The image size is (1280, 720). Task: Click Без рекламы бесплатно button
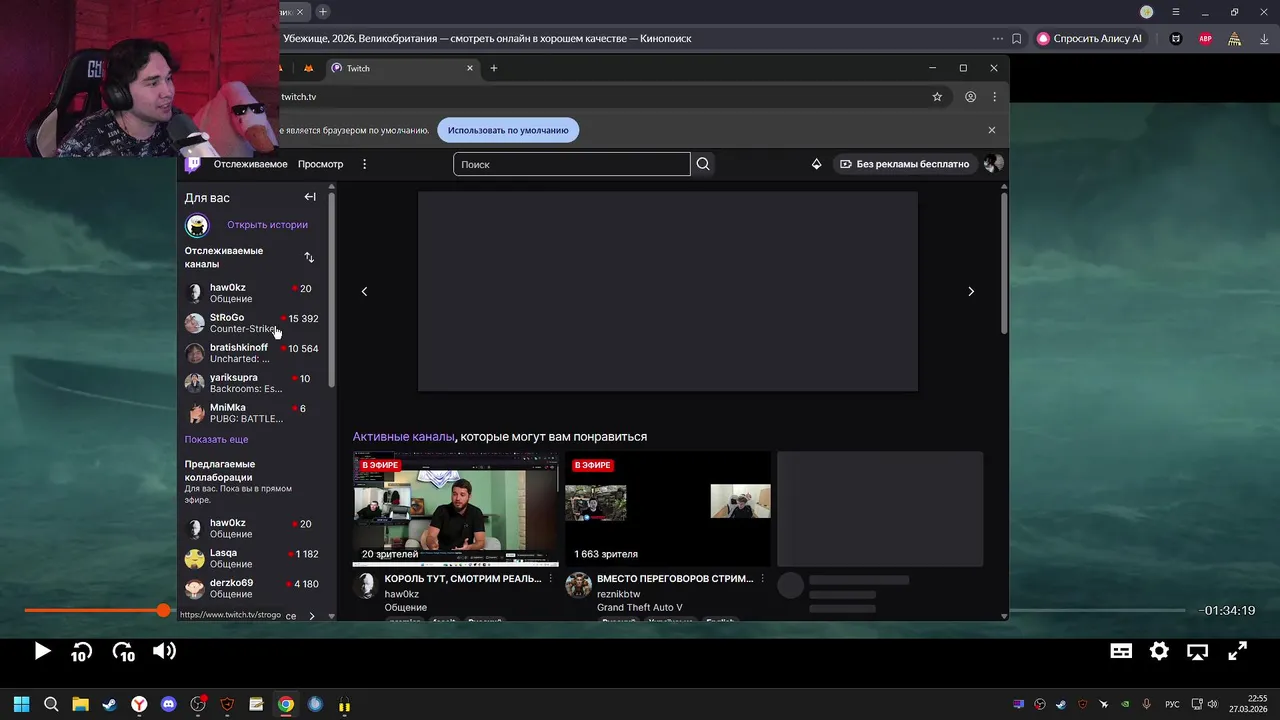point(904,164)
